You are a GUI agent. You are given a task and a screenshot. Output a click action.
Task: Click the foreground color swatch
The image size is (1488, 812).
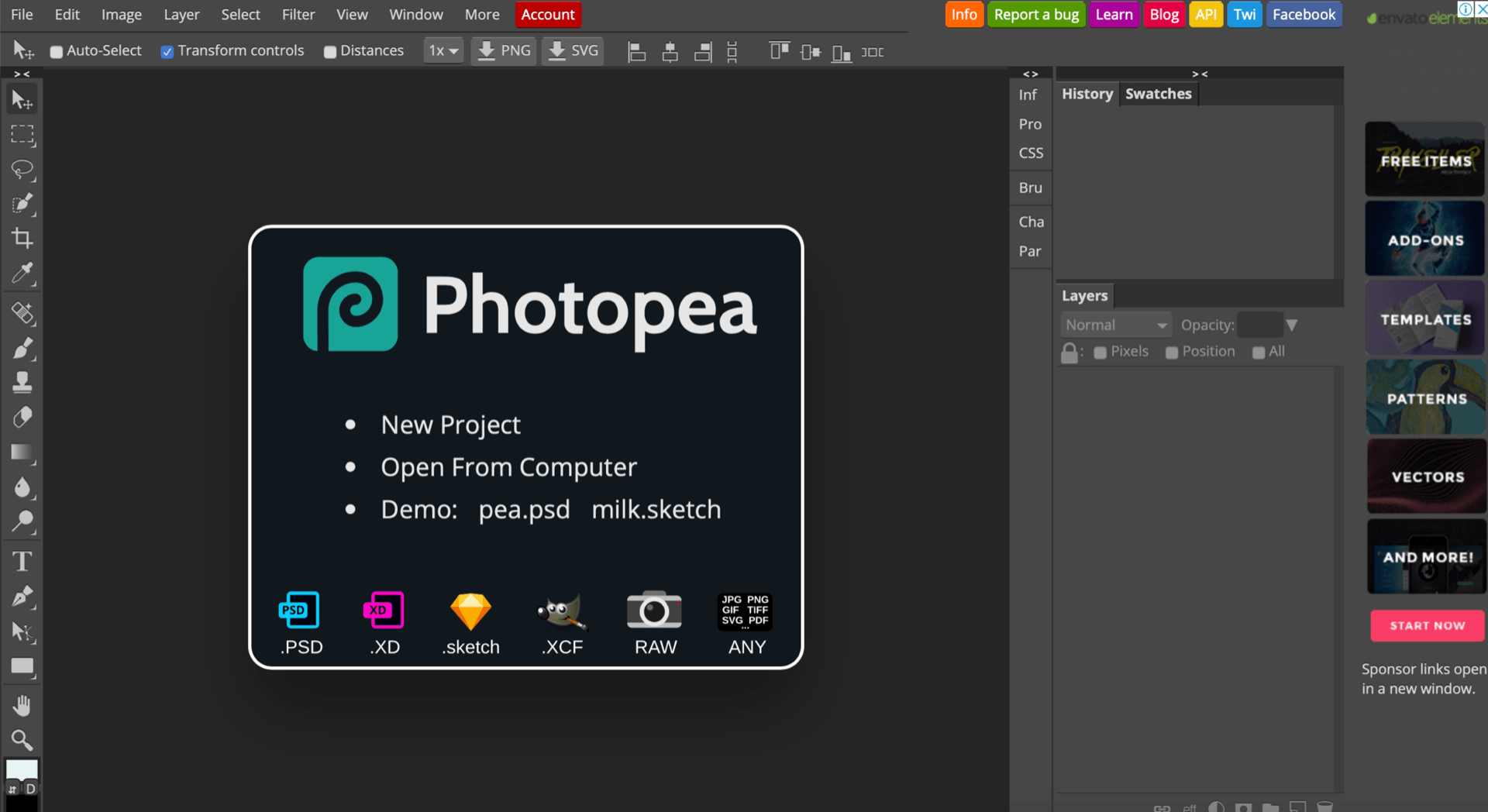point(22,769)
